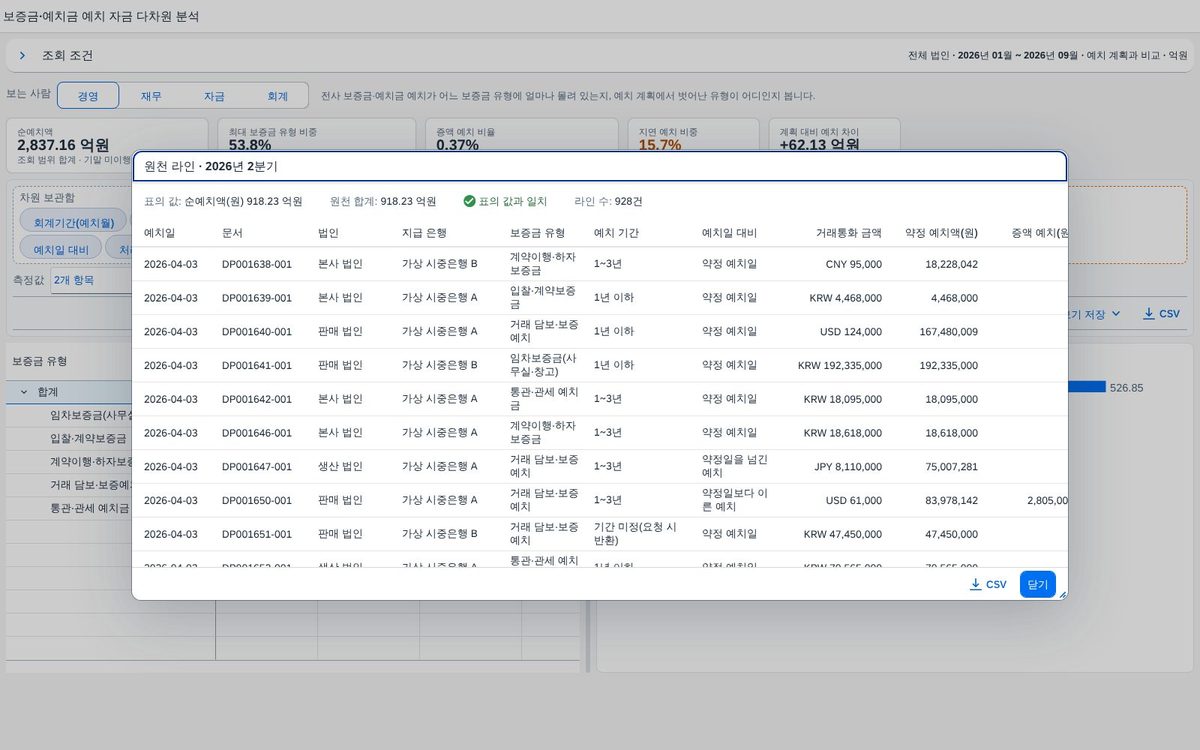Select the 입찰·계약보증금 tree row
The height and width of the screenshot is (750, 1200).
click(x=88, y=438)
